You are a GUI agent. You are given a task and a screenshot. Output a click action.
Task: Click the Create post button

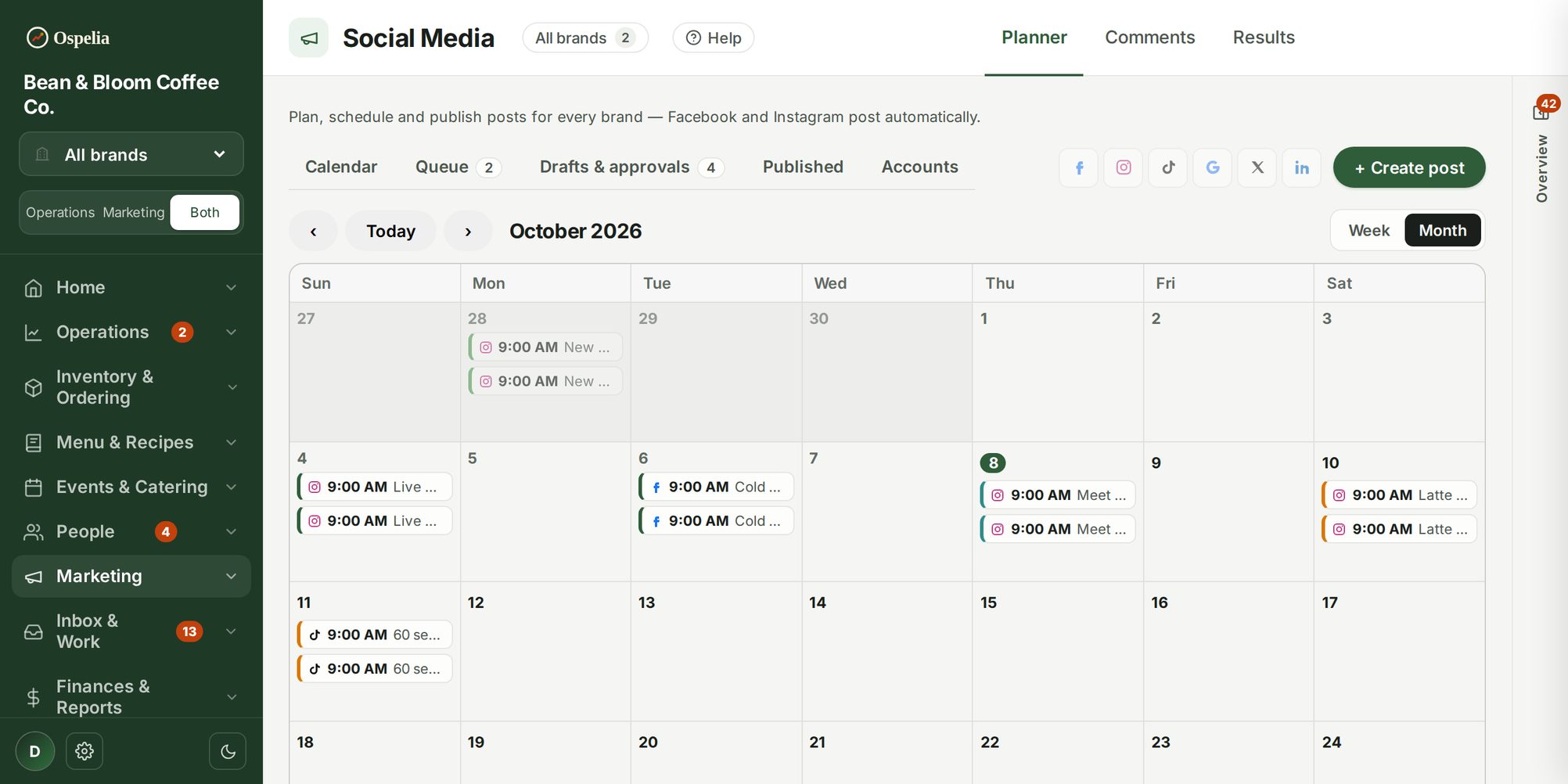1409,167
